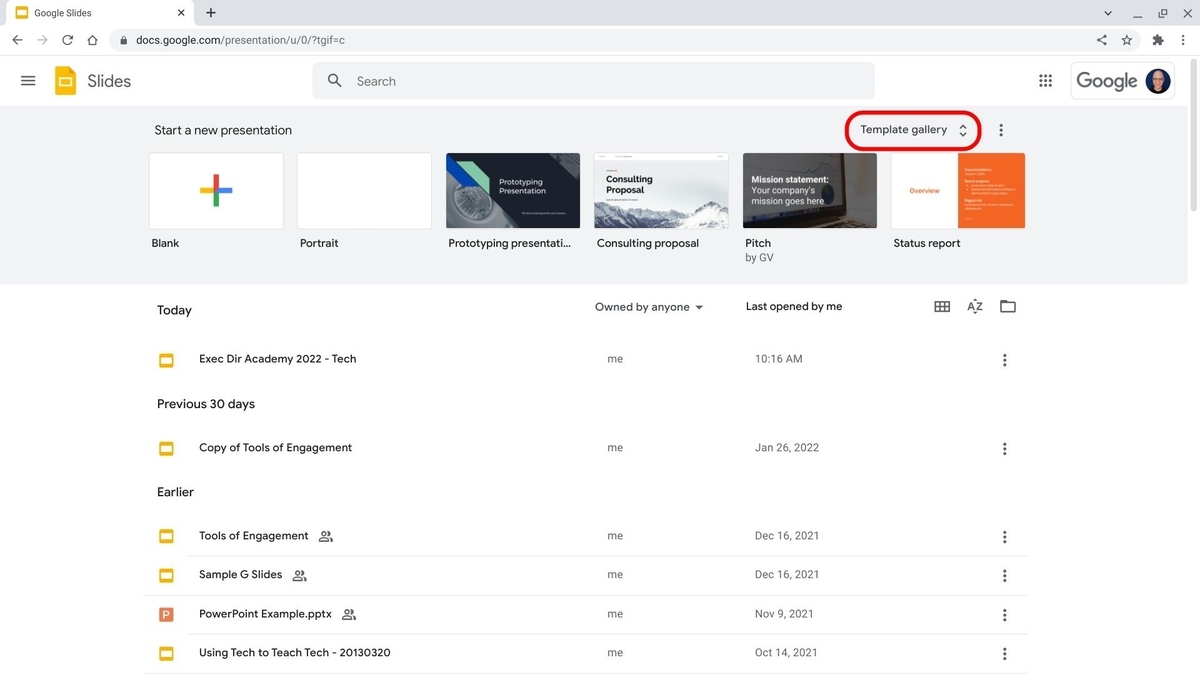Open the Google apps launcher grid icon
This screenshot has width=1200, height=675.
click(x=1045, y=80)
